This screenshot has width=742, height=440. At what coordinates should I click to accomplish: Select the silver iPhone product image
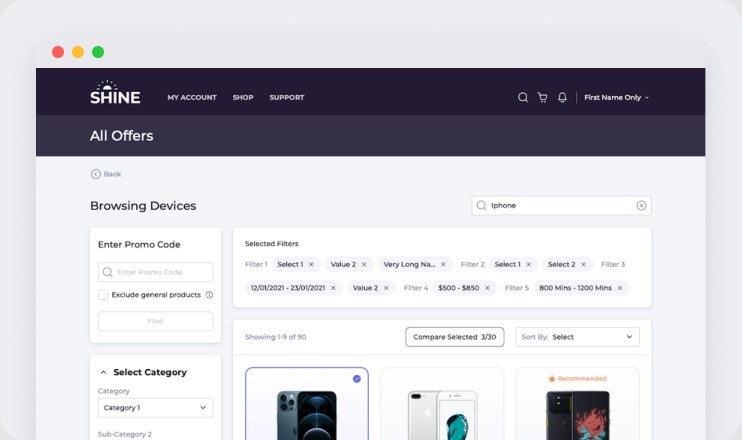click(x=442, y=415)
